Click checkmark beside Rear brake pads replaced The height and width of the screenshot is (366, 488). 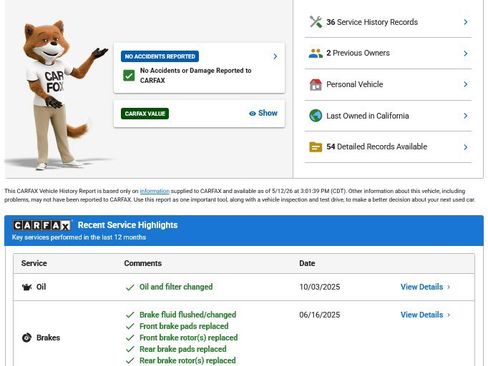coord(130,349)
